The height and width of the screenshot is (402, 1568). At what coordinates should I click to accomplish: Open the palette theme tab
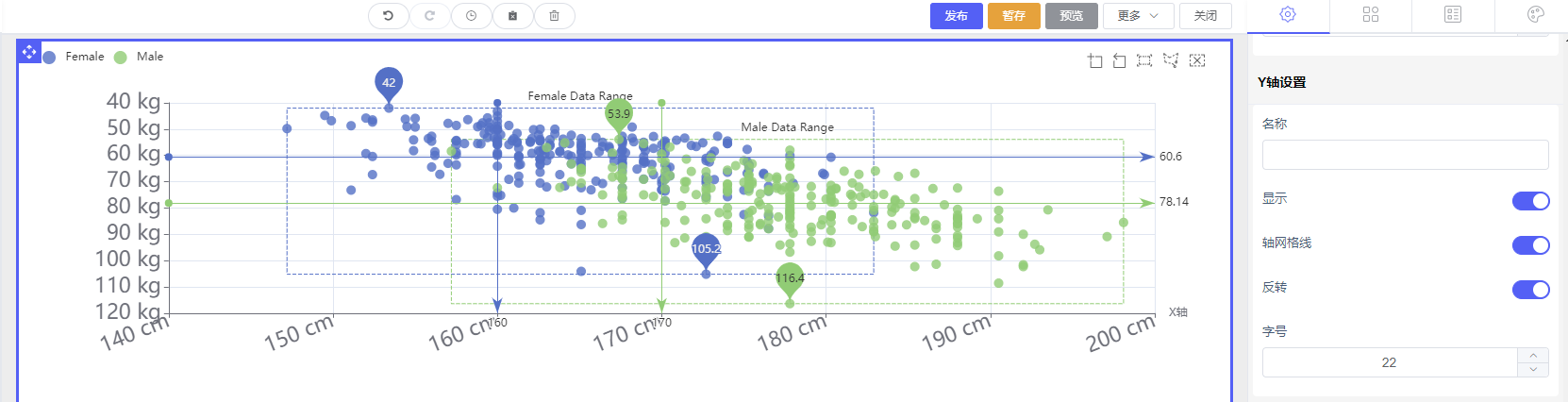1535,14
